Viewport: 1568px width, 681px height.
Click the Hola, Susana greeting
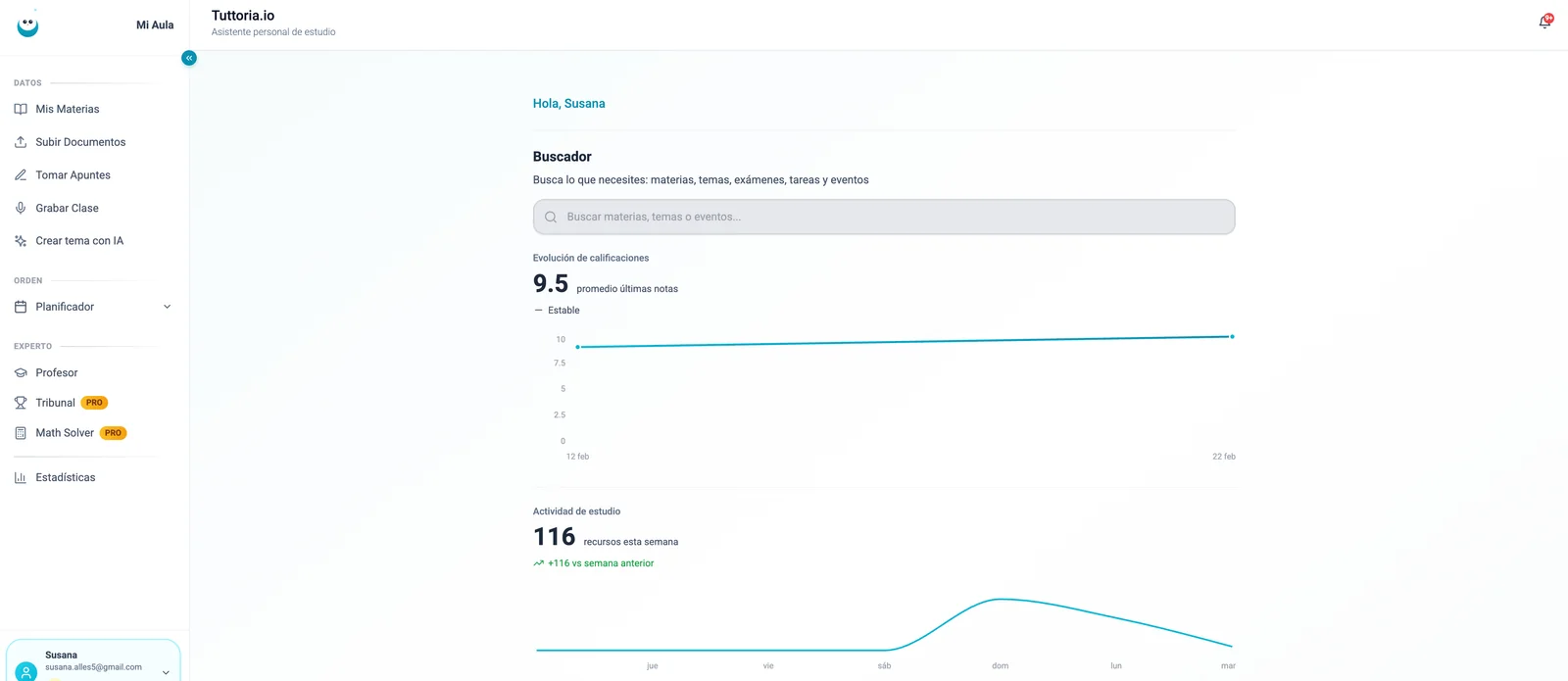pyautogui.click(x=568, y=103)
